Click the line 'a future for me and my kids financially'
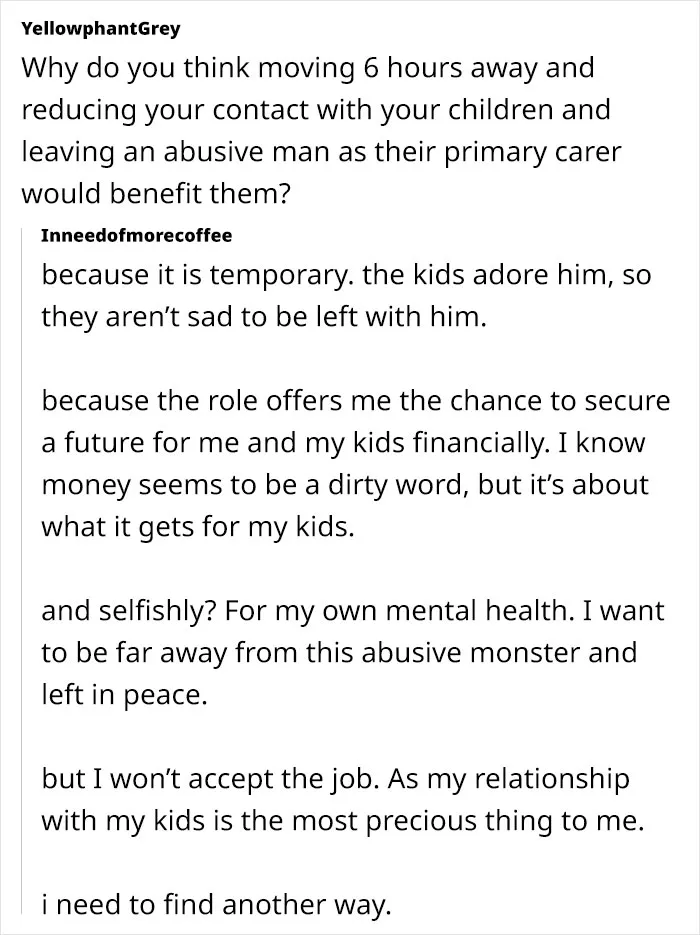This screenshot has width=700, height=935. tap(343, 443)
